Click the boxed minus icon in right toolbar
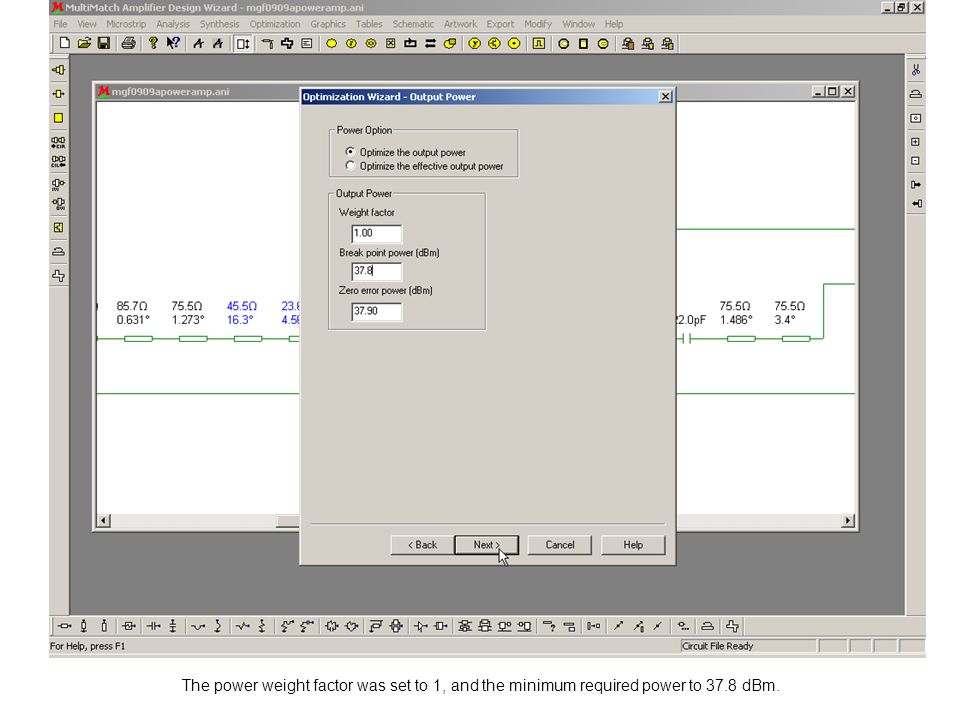 coord(915,161)
